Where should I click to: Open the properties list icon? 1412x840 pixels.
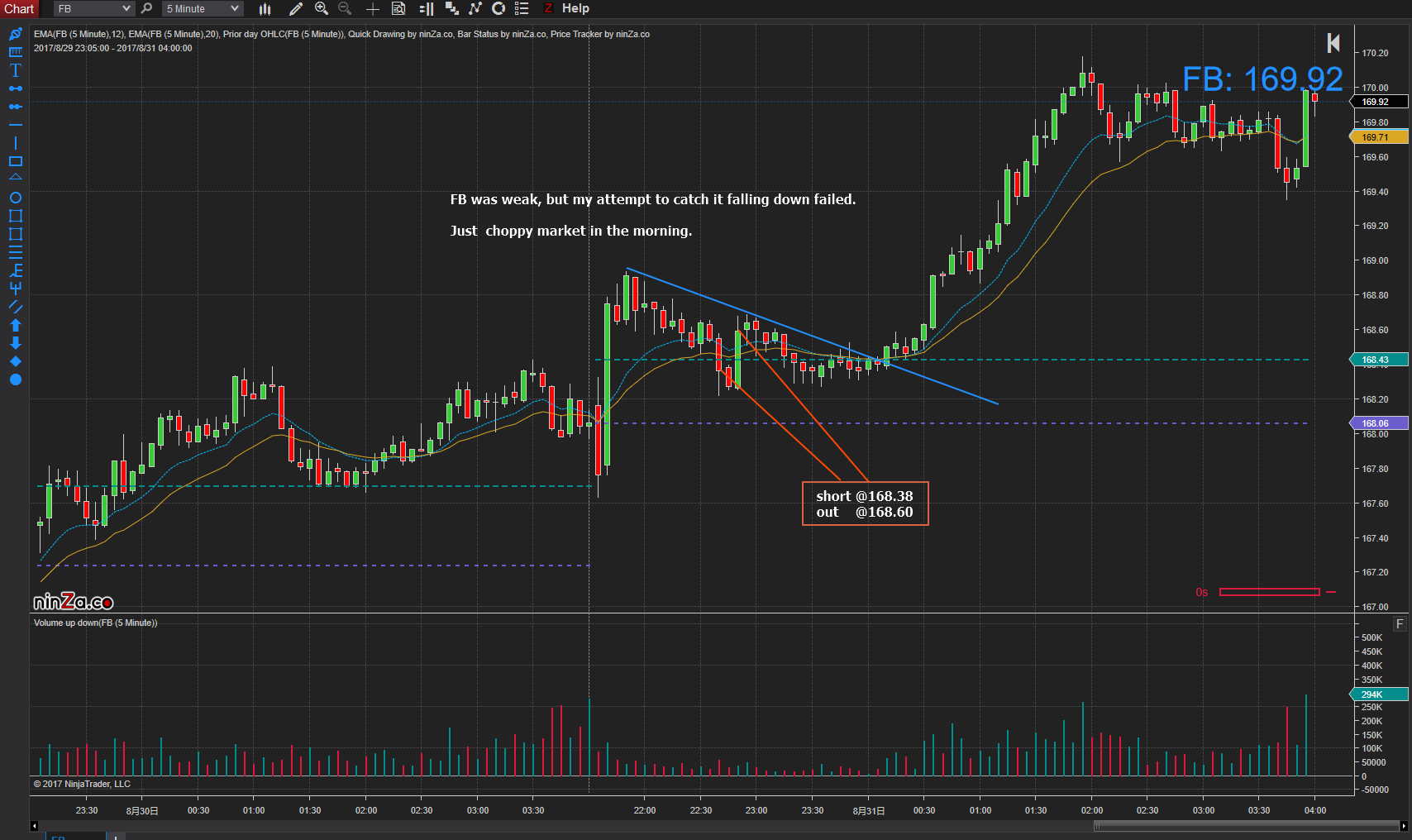[522, 9]
